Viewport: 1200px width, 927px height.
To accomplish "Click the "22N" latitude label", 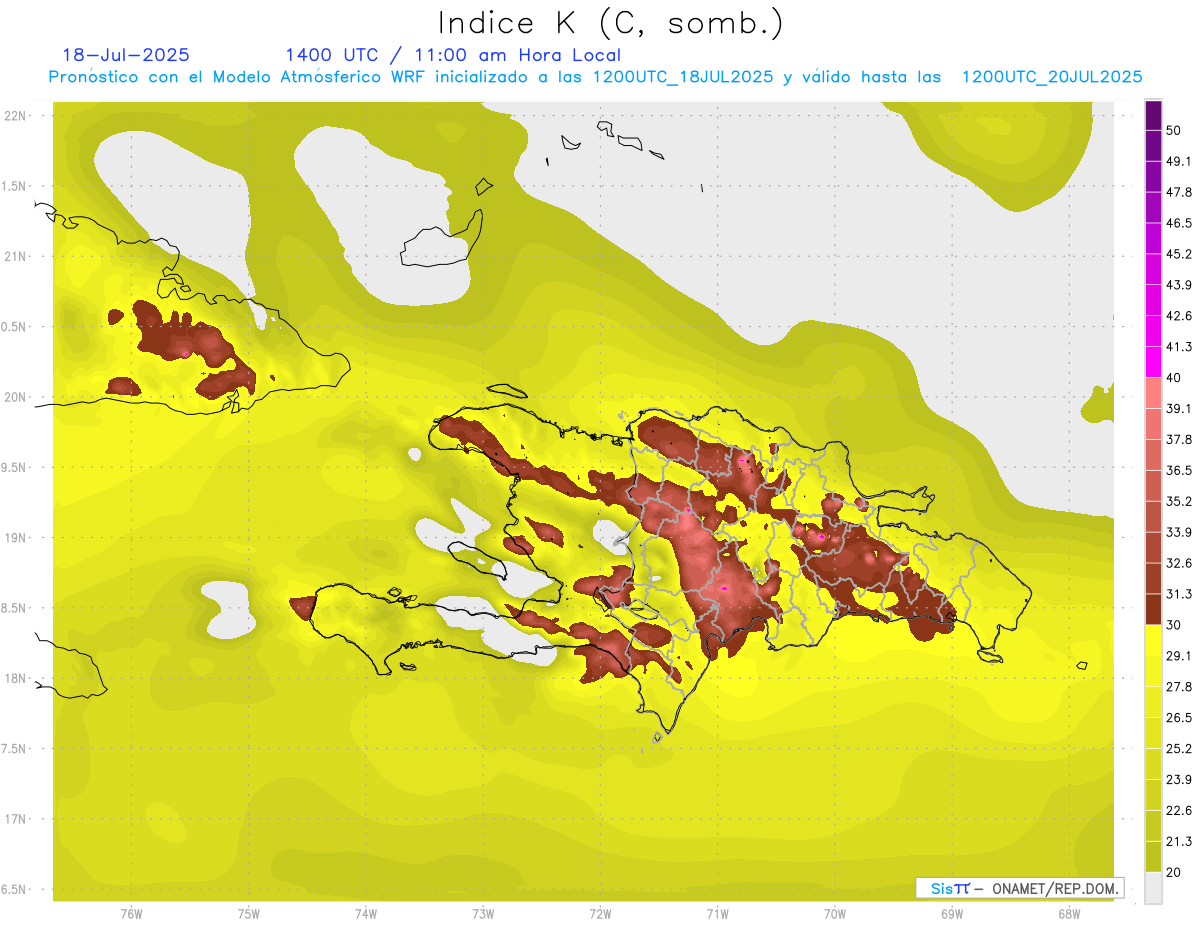I will pos(15,116).
